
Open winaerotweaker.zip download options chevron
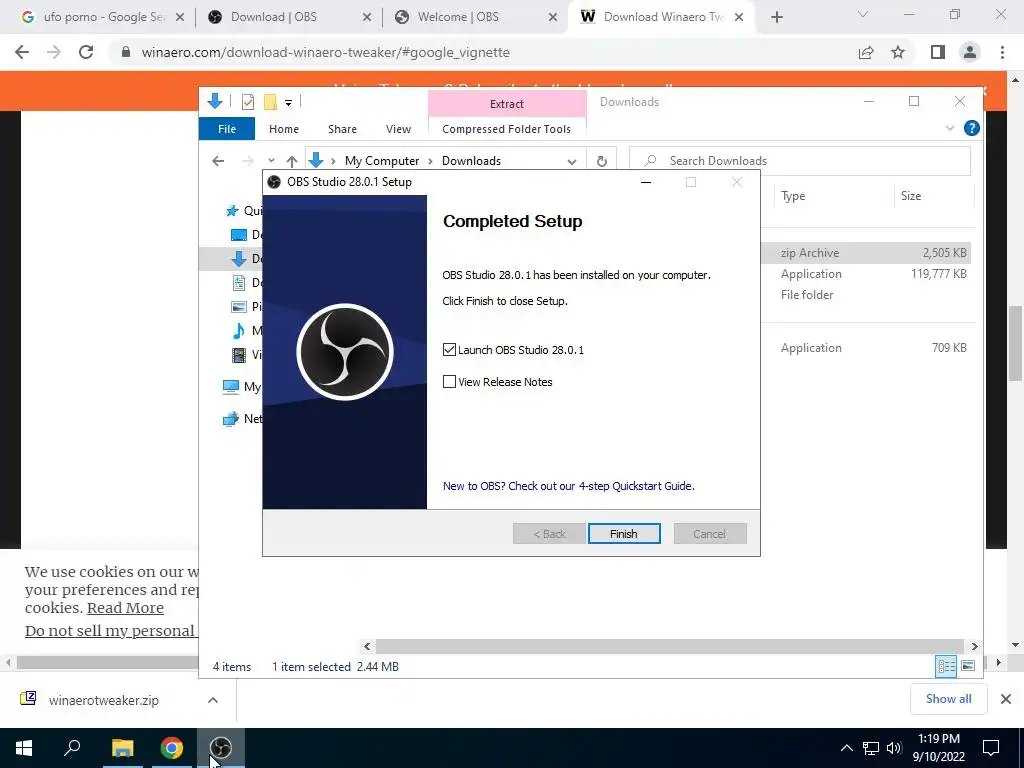coord(213,700)
